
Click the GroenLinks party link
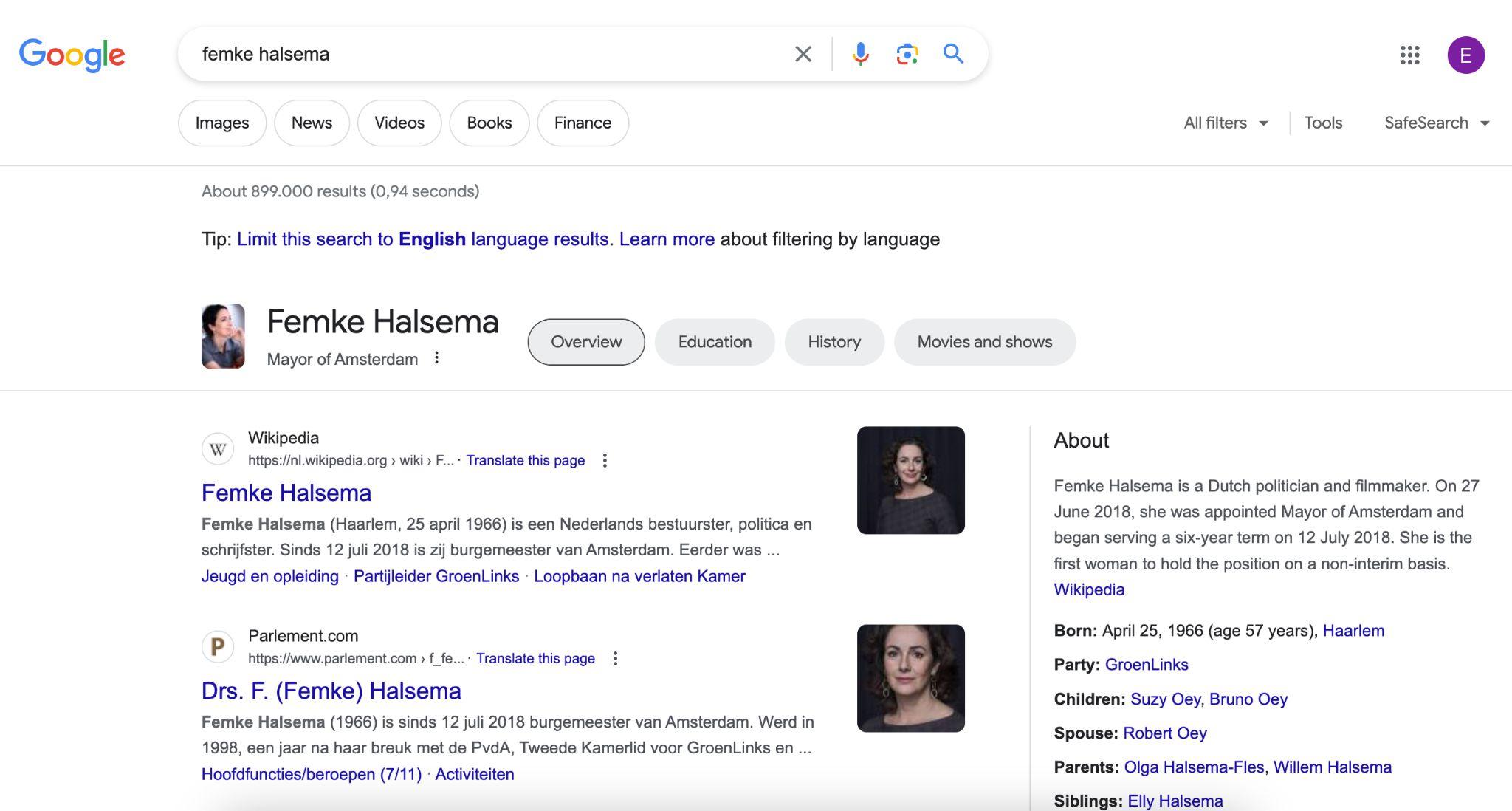pyautogui.click(x=1146, y=665)
